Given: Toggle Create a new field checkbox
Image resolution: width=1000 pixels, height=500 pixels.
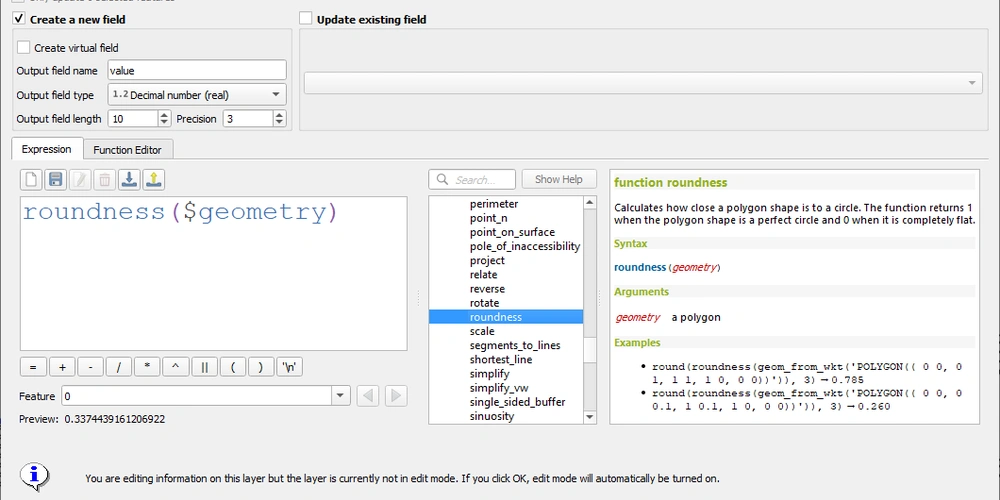Looking at the screenshot, I should pyautogui.click(x=18, y=19).
